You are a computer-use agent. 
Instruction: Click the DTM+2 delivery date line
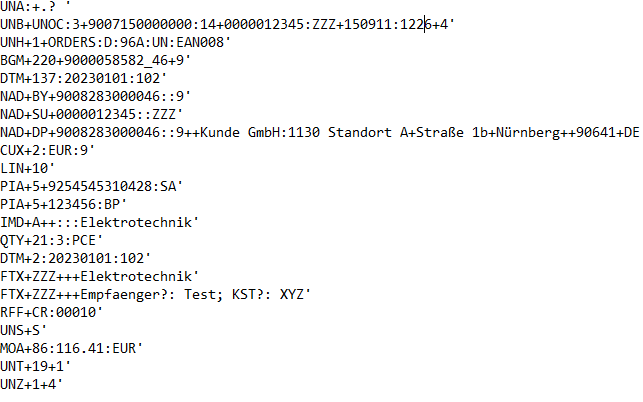[x=75, y=258]
